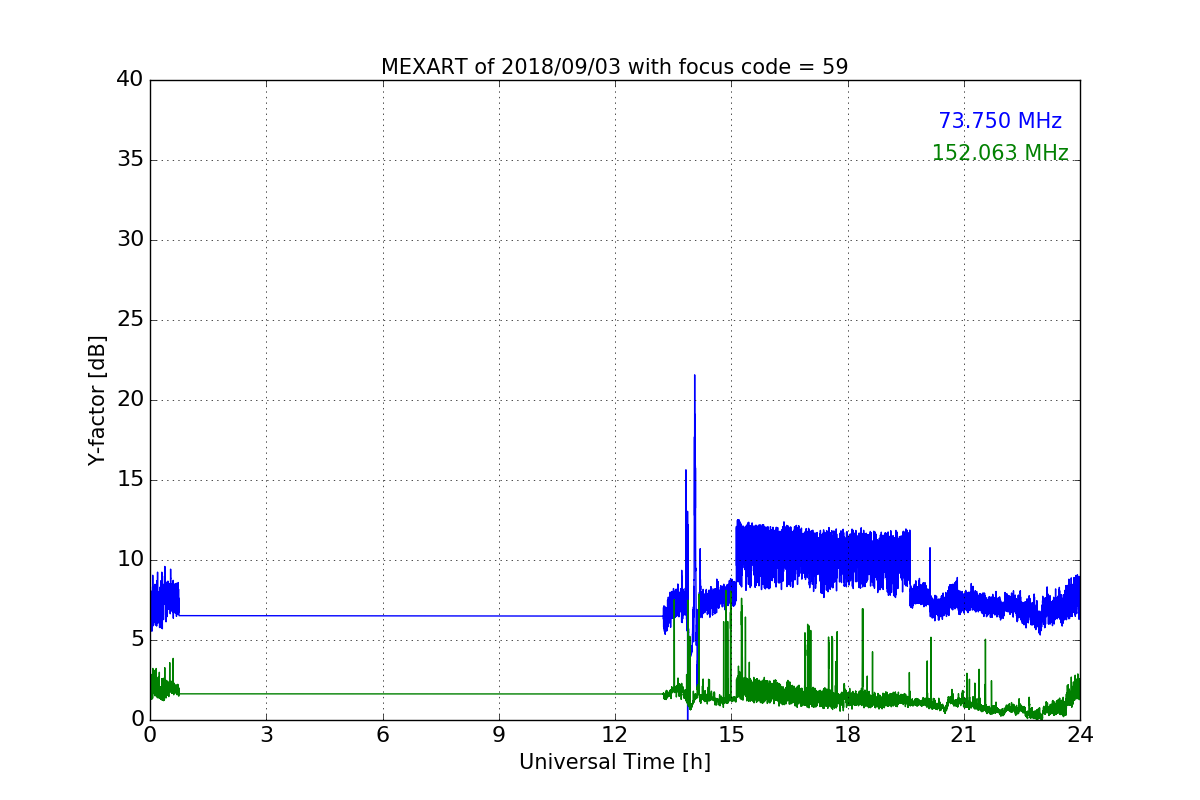Viewport: 1200px width, 800px height.
Task: Click the x-axis tick label 6
Action: (382, 734)
